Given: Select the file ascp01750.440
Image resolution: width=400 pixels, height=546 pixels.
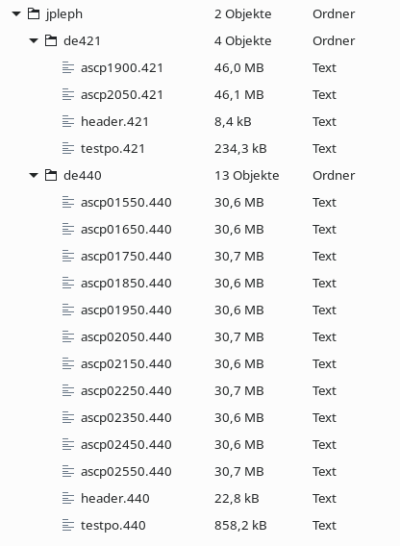Looking at the screenshot, I should tap(126, 256).
